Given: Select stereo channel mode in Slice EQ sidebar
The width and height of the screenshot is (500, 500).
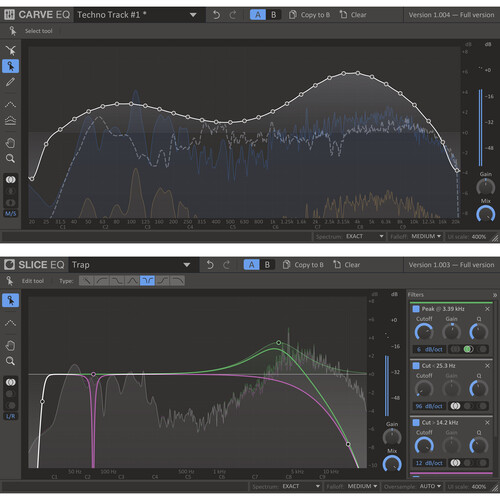Looking at the screenshot, I should pos(10,382).
